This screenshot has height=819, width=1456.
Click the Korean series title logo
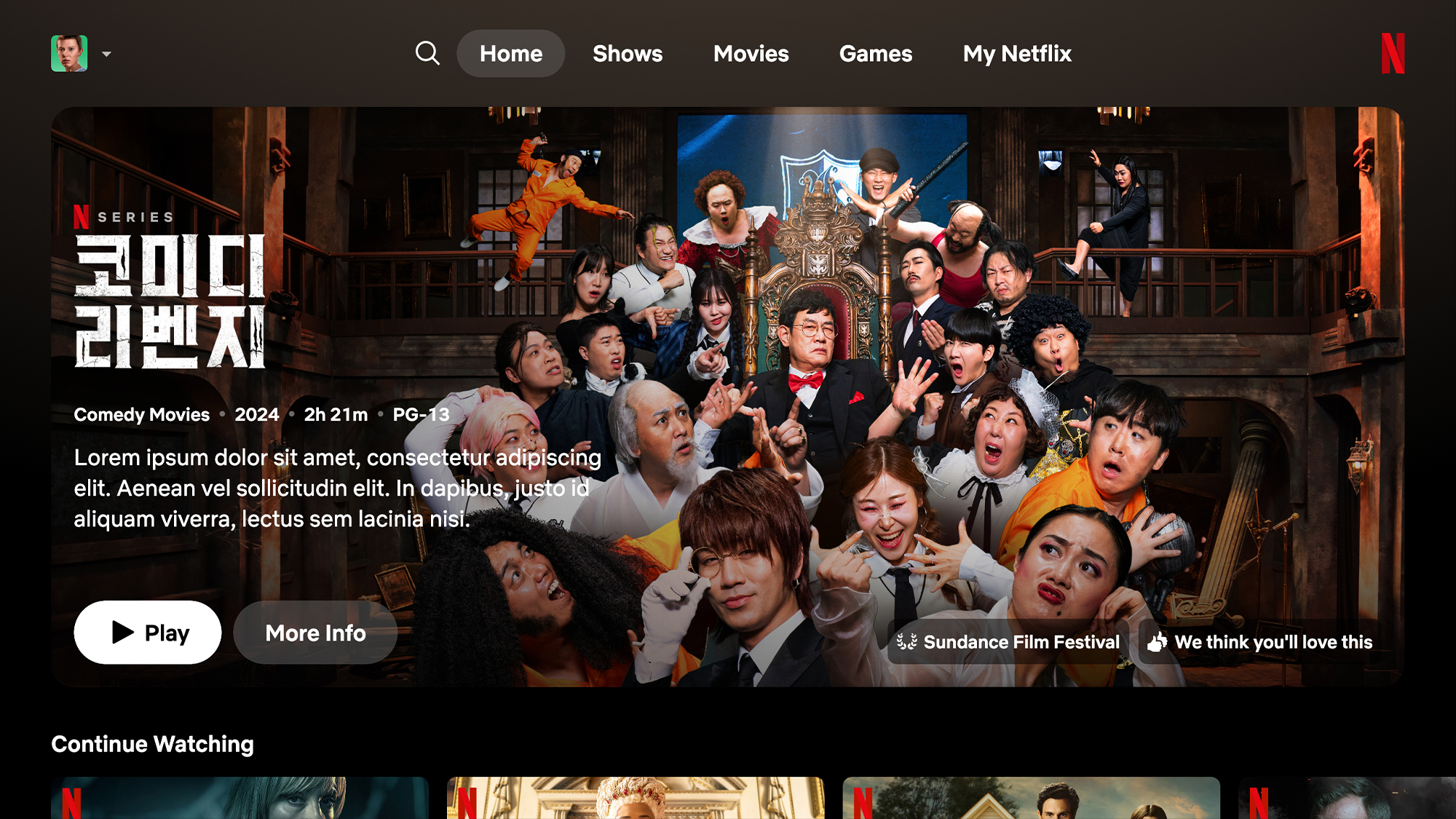pos(170,301)
